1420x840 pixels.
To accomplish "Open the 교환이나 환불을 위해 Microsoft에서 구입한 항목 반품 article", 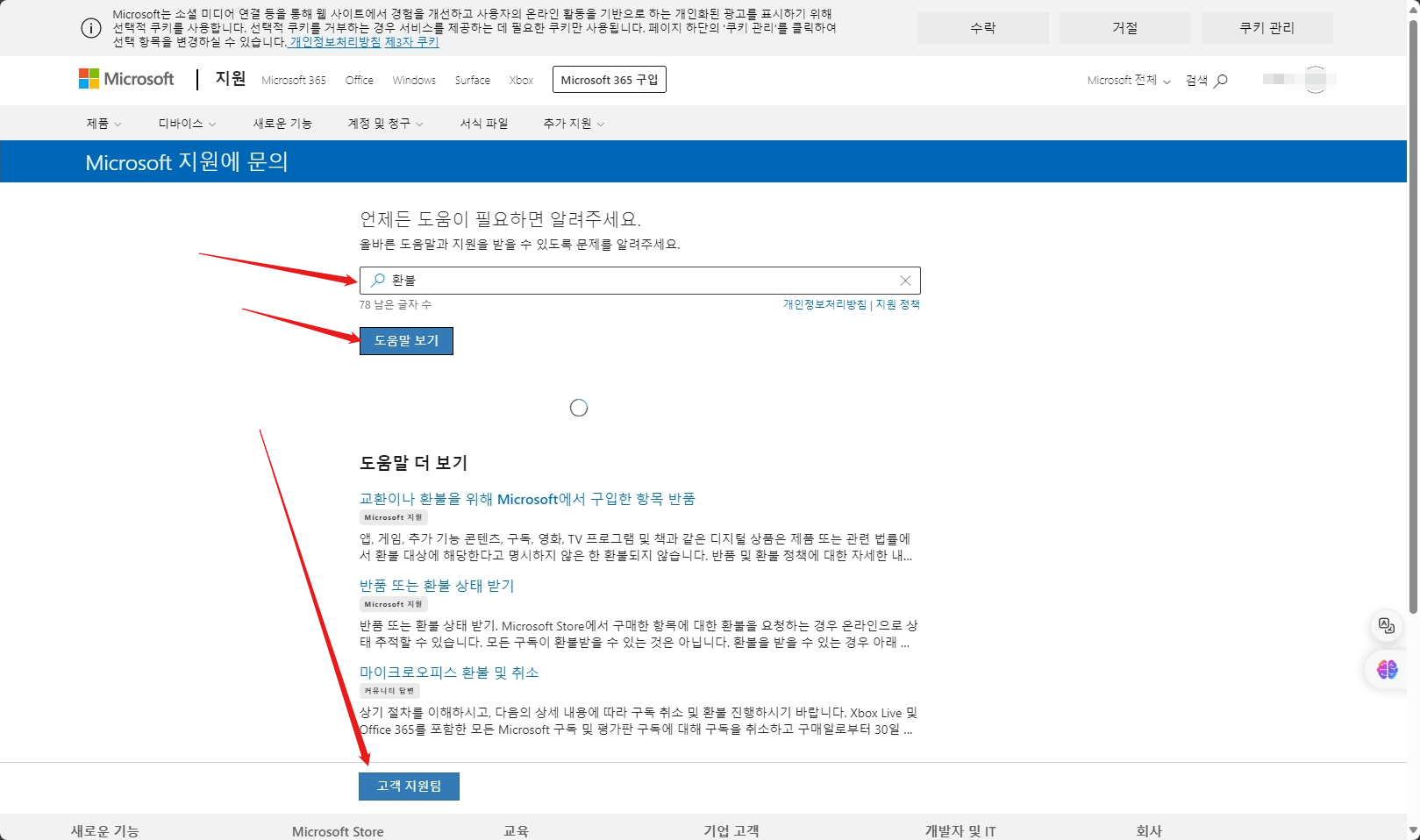I will click(527, 499).
